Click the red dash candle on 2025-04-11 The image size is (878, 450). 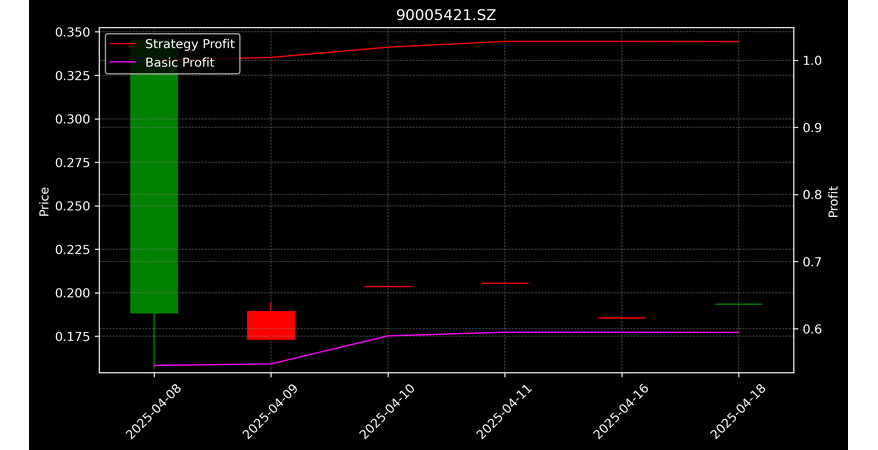pyautogui.click(x=505, y=283)
